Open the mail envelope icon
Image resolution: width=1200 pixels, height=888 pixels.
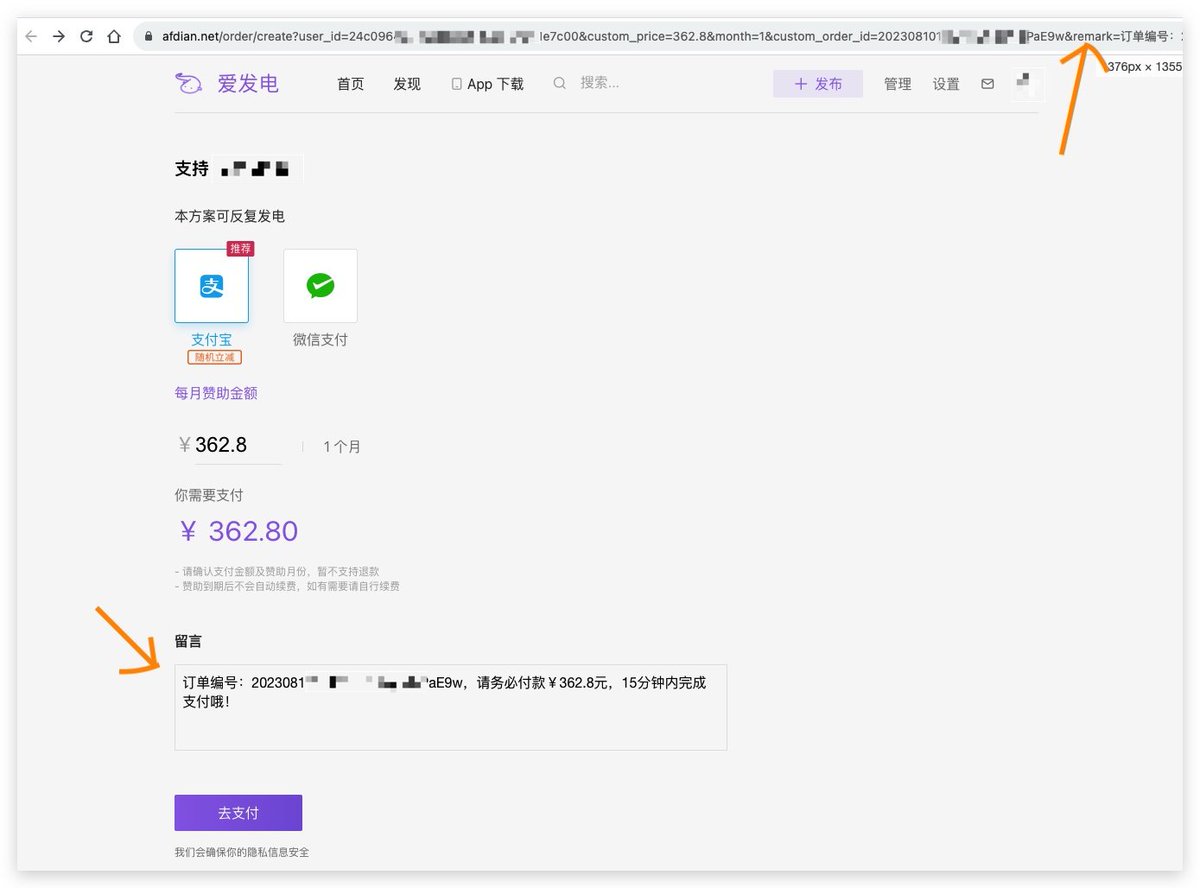tap(987, 84)
